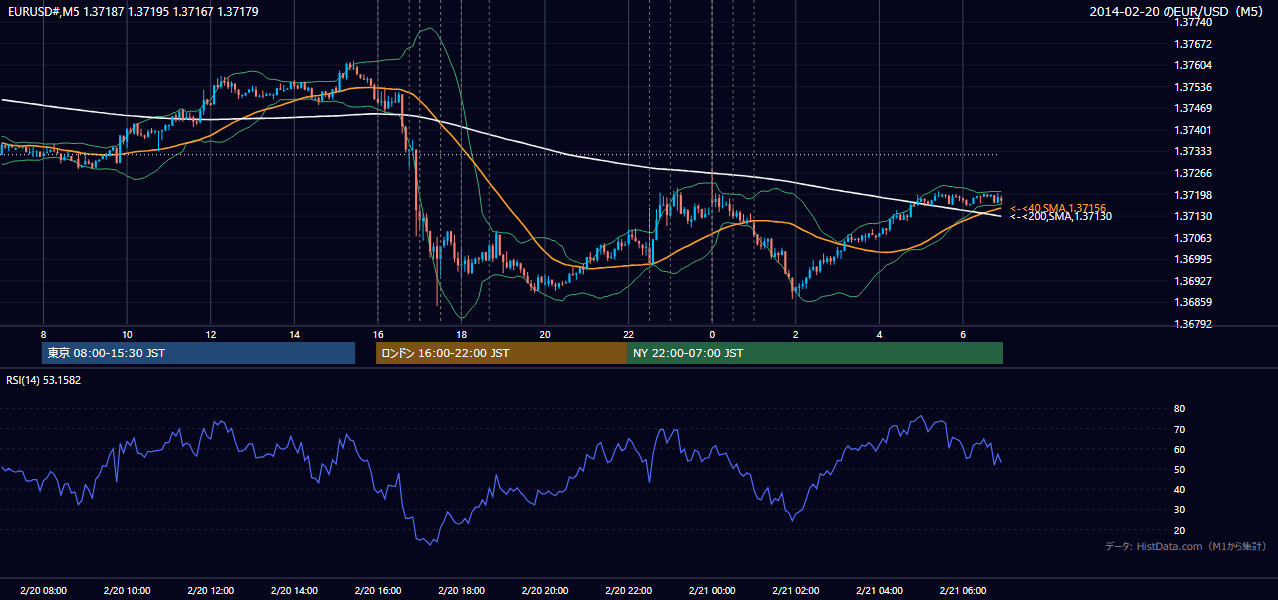Click the orange 40 SMA 1.37156 label
The width and height of the screenshot is (1278, 600).
1057,207
